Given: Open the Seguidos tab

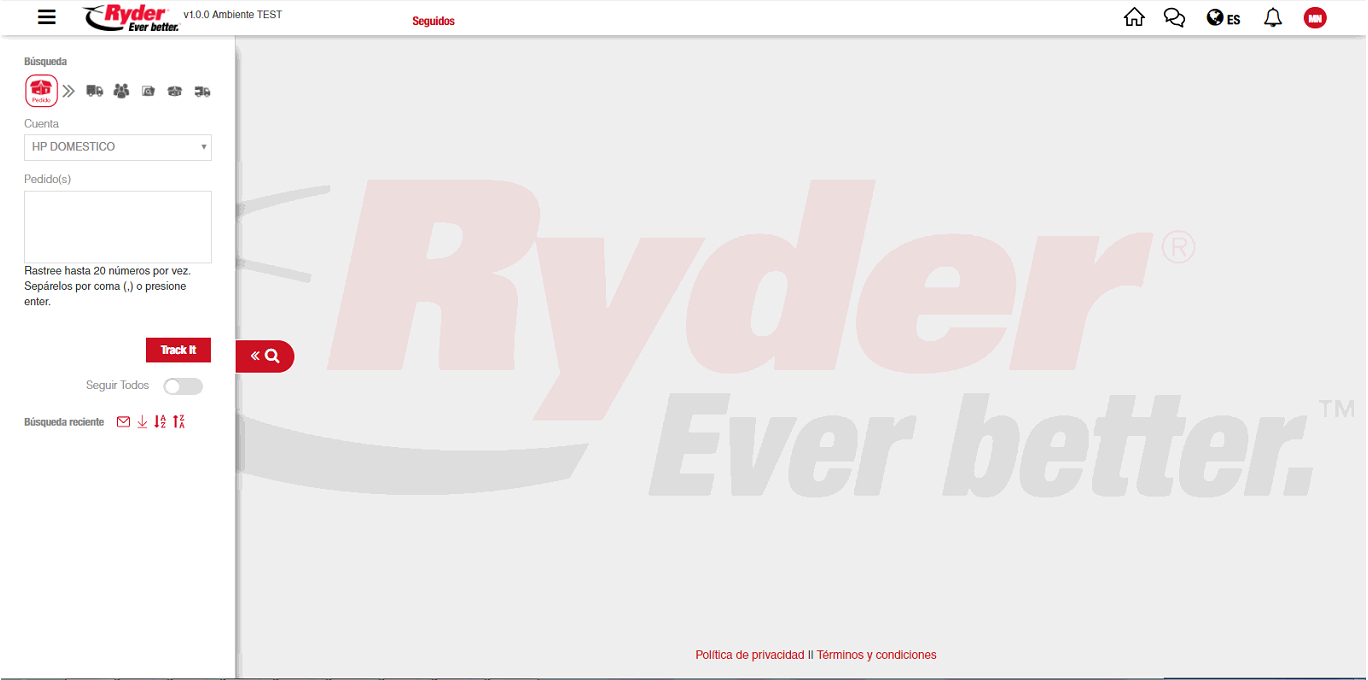Looking at the screenshot, I should tap(433, 21).
